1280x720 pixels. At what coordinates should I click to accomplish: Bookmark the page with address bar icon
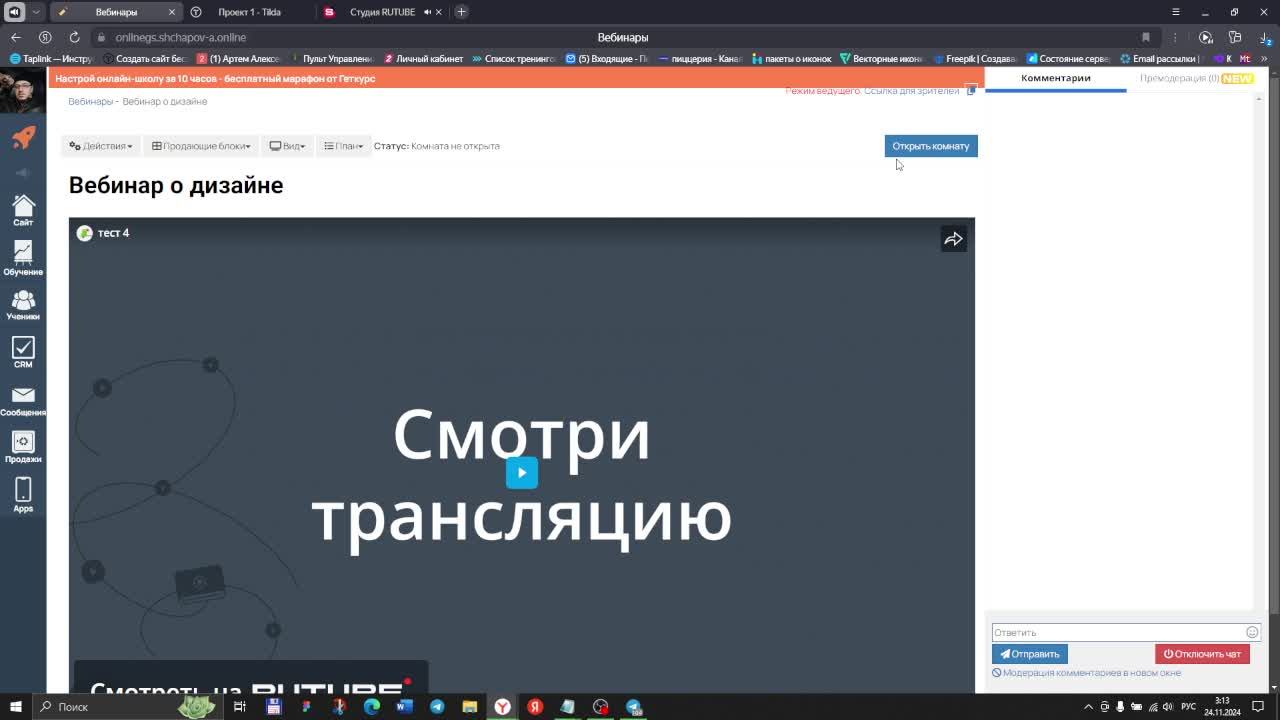1146,37
